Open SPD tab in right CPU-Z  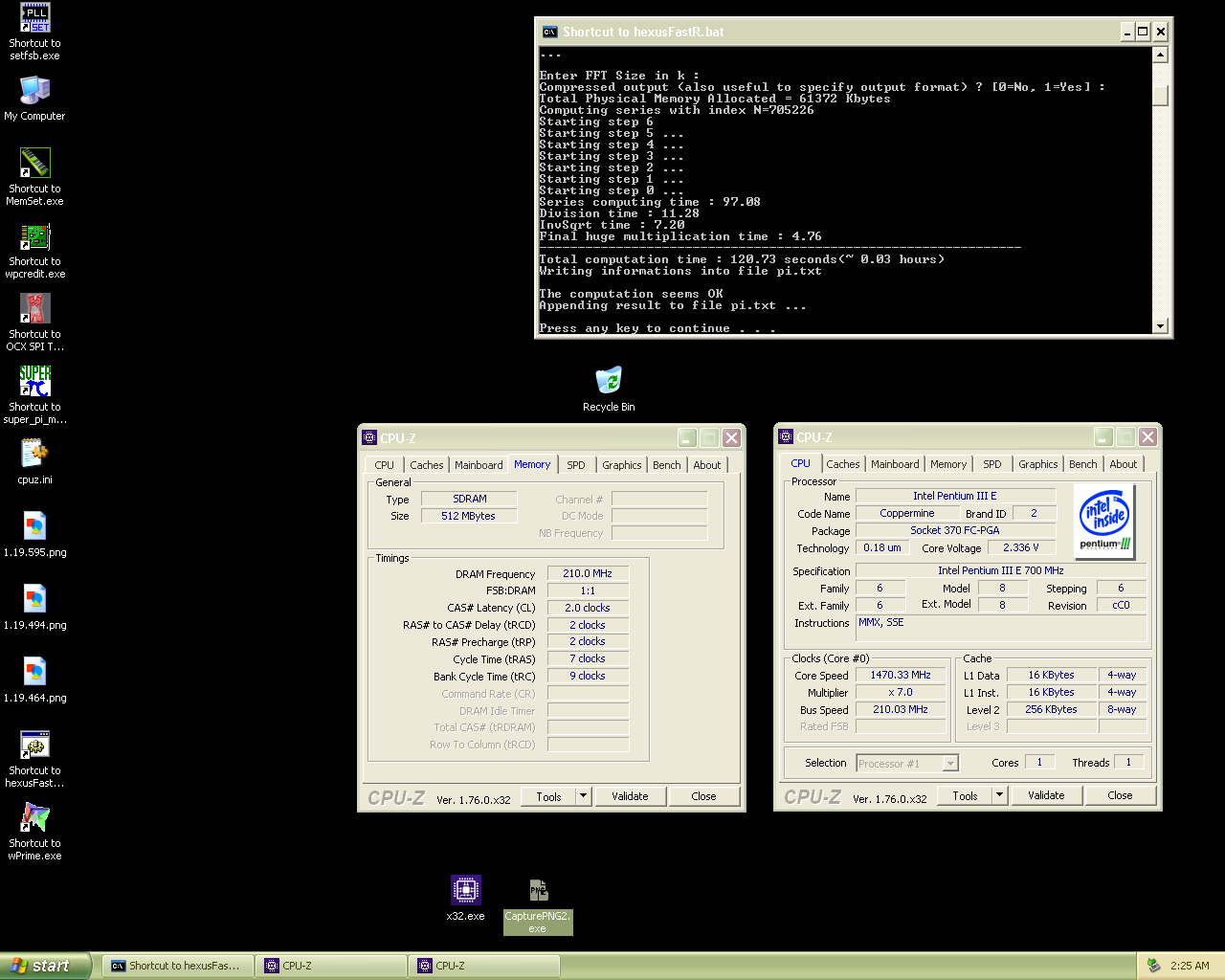(992, 464)
